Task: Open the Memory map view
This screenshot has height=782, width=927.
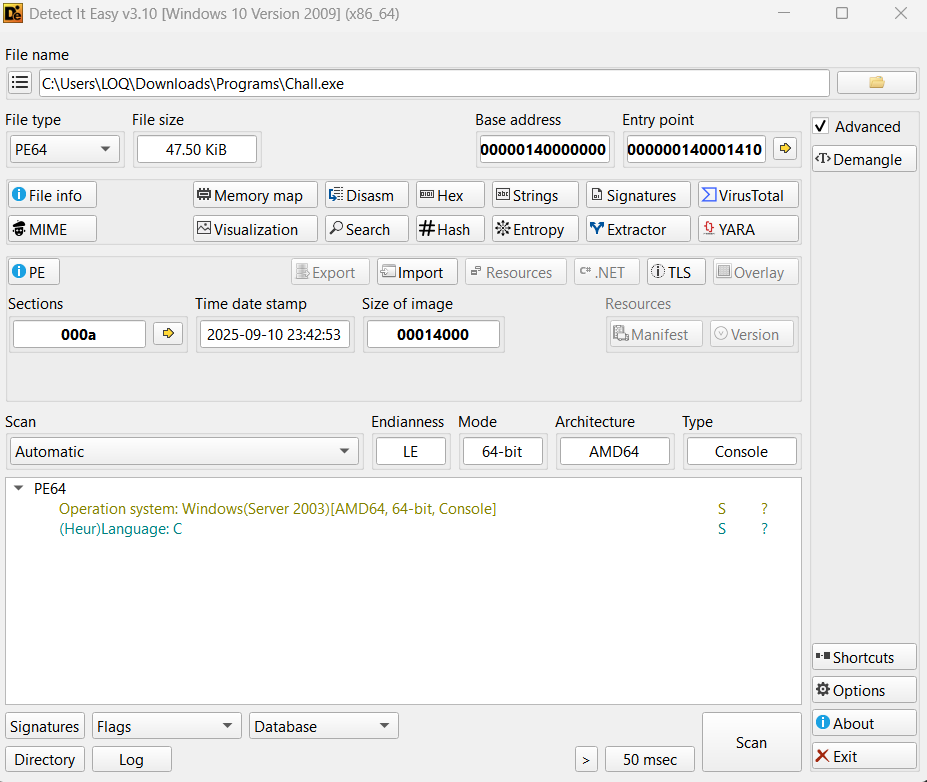Action: (x=255, y=195)
